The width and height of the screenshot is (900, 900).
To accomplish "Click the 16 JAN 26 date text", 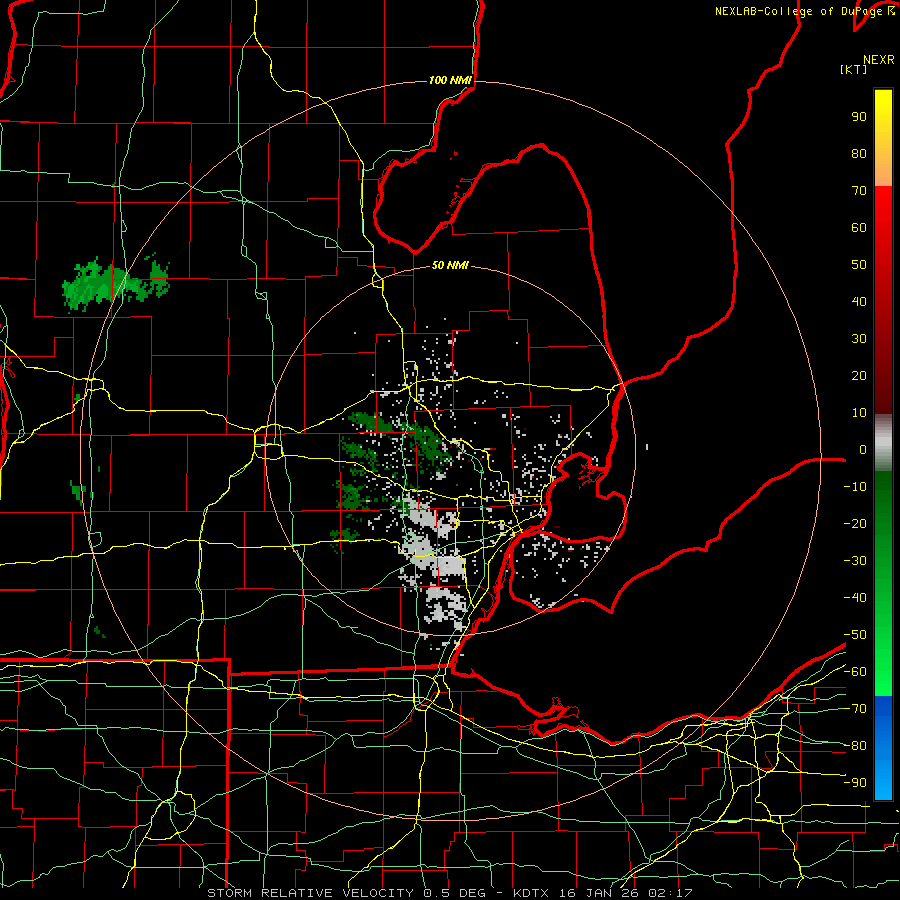I will pyautogui.click(x=598, y=893).
